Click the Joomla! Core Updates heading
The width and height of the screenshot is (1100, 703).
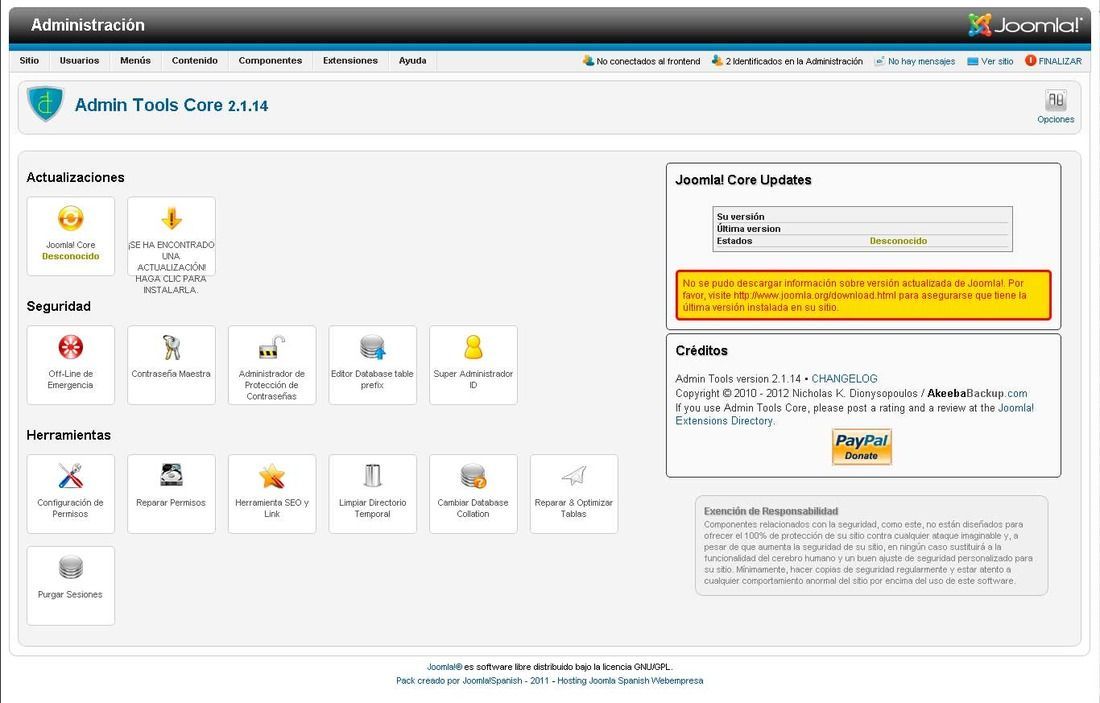coord(743,180)
